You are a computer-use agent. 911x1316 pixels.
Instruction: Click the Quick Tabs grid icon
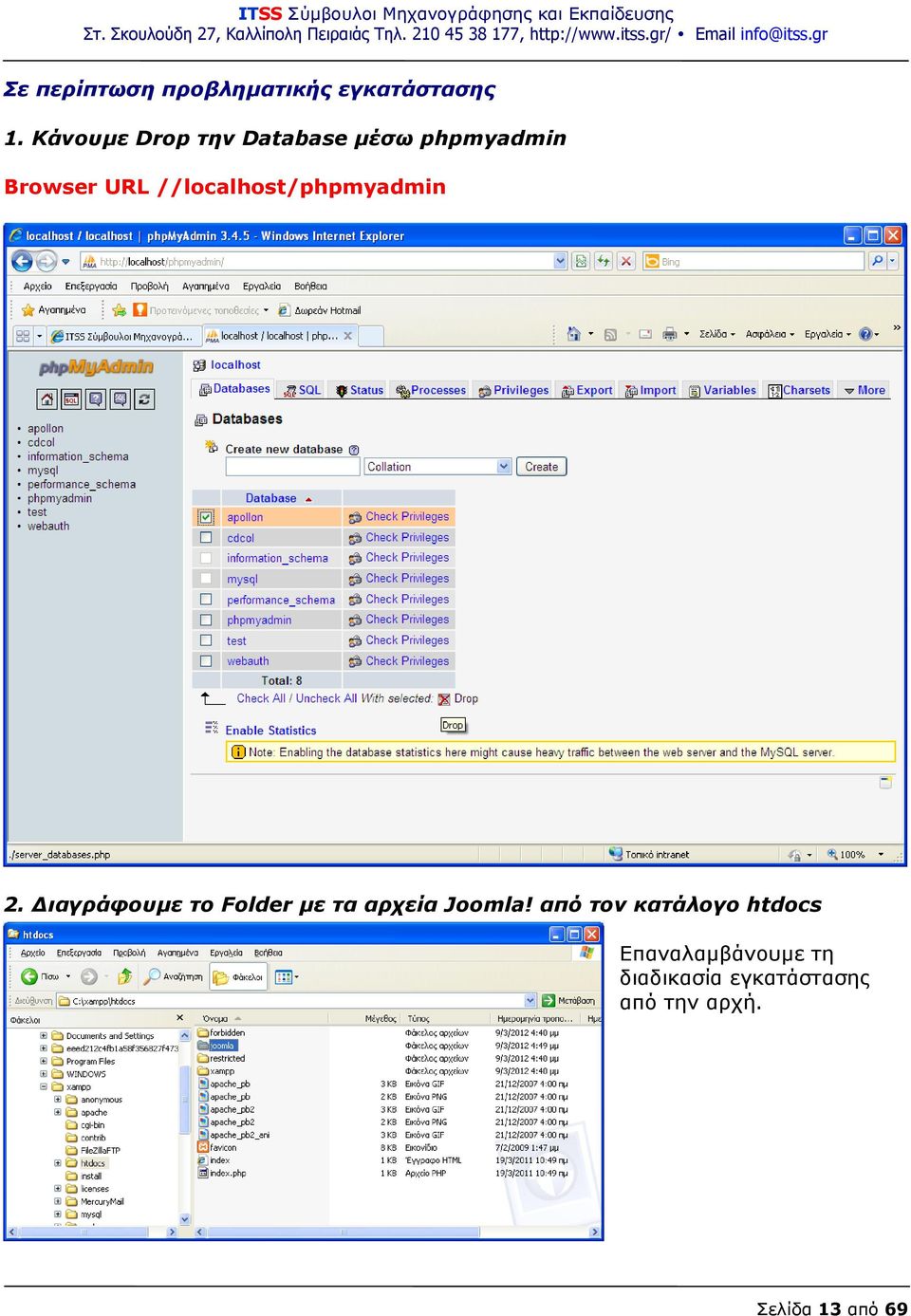pos(23,336)
